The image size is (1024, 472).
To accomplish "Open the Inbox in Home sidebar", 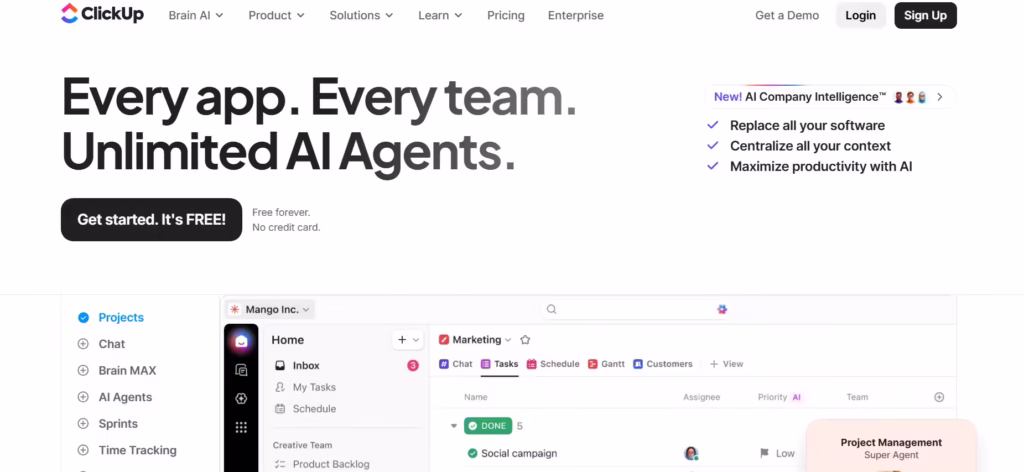I will click(306, 366).
